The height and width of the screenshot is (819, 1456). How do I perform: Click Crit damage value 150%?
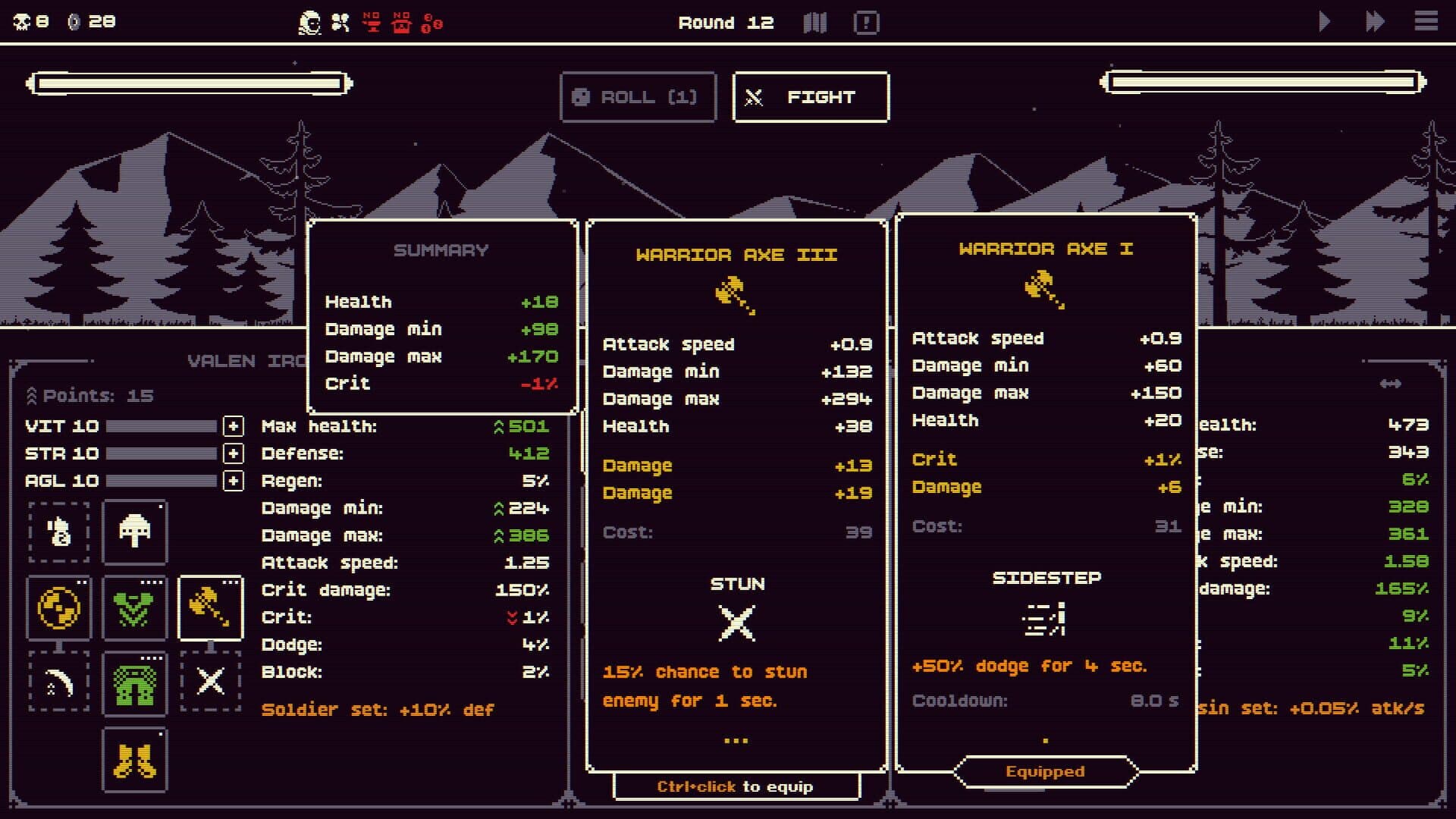522,590
